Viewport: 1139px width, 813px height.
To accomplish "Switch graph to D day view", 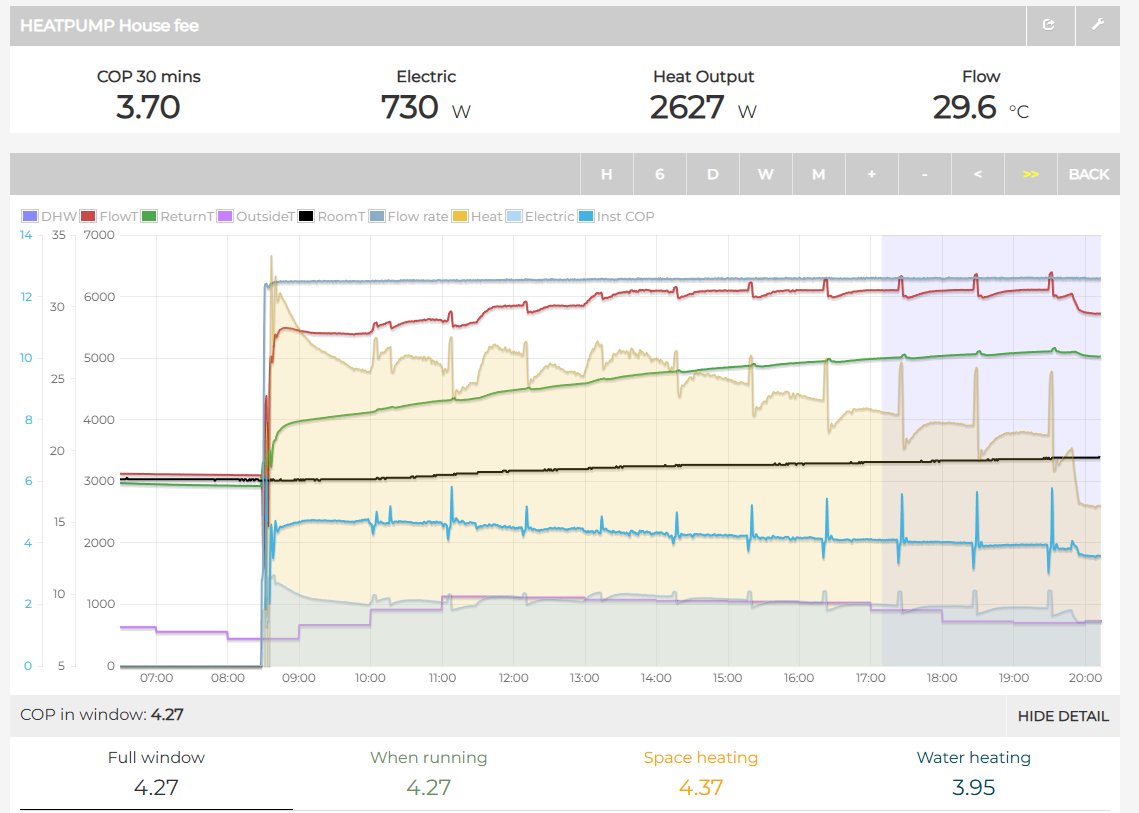I will coord(712,174).
